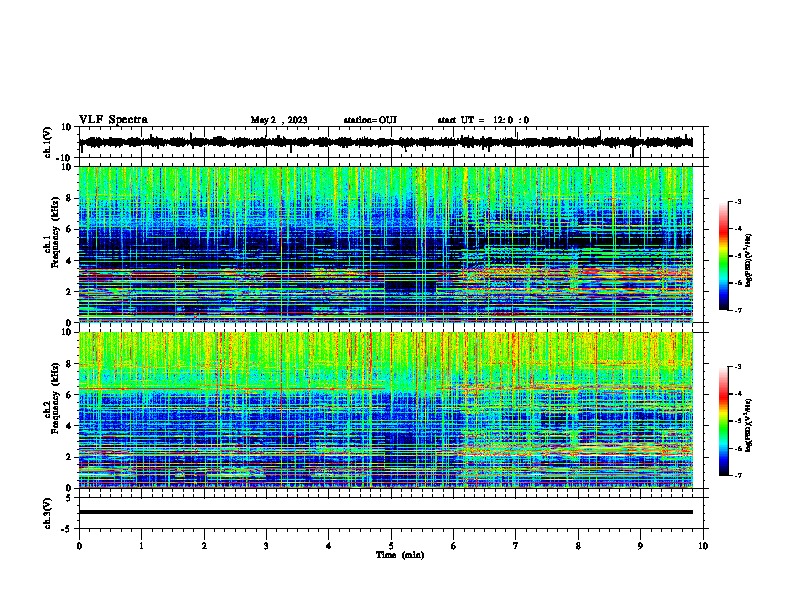Screen dimensions: 792x612
Task: Click inside the ch.1 spectrogram panel
Action: coord(386,244)
